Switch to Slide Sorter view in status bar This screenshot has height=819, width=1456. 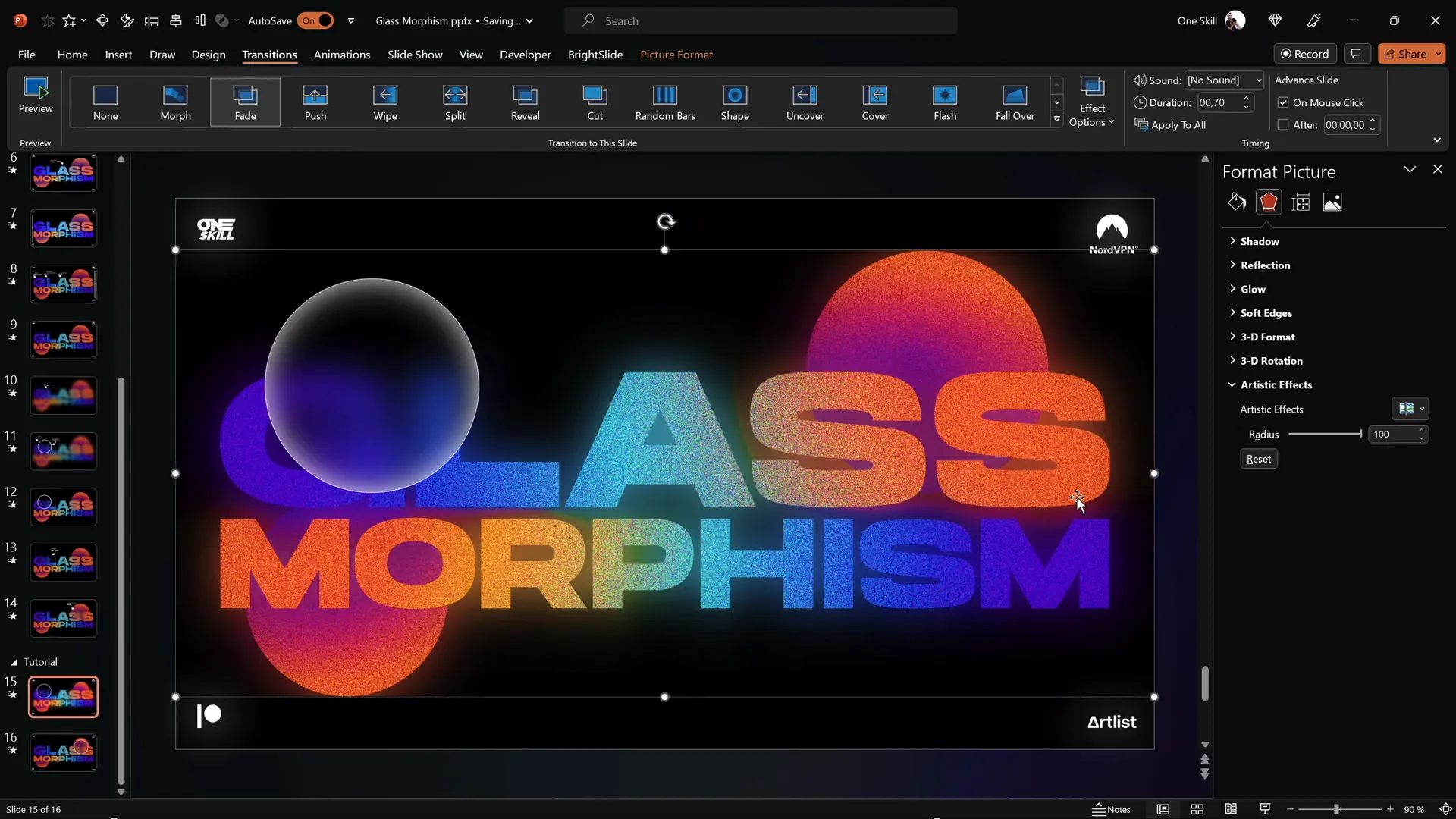[1197, 809]
